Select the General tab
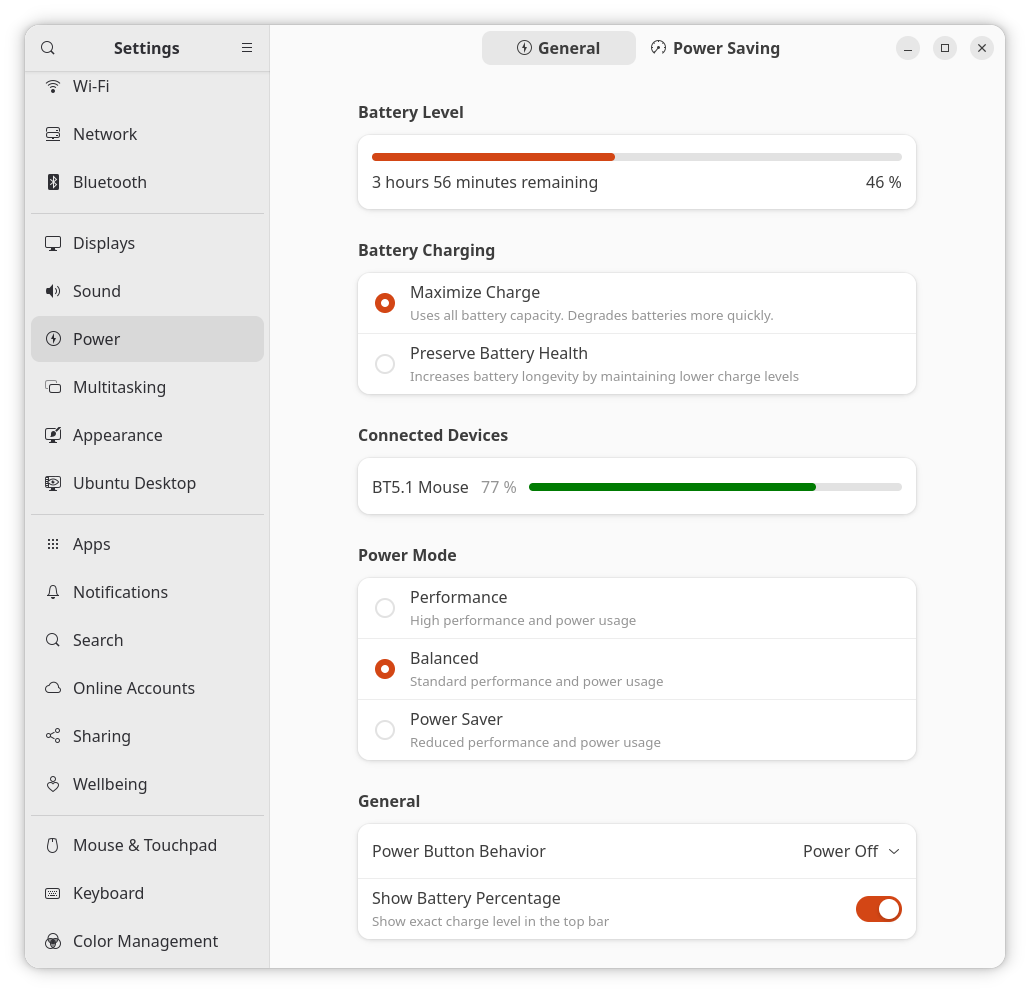This screenshot has height=993, width=1030. pos(558,48)
